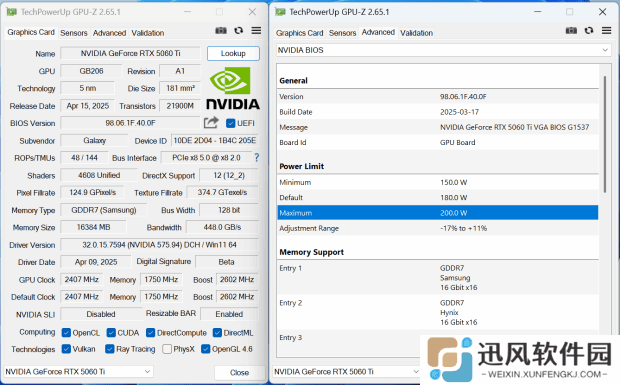Select the Minimum 150.0 W row
The width and height of the screenshot is (620, 385).
click(x=438, y=182)
